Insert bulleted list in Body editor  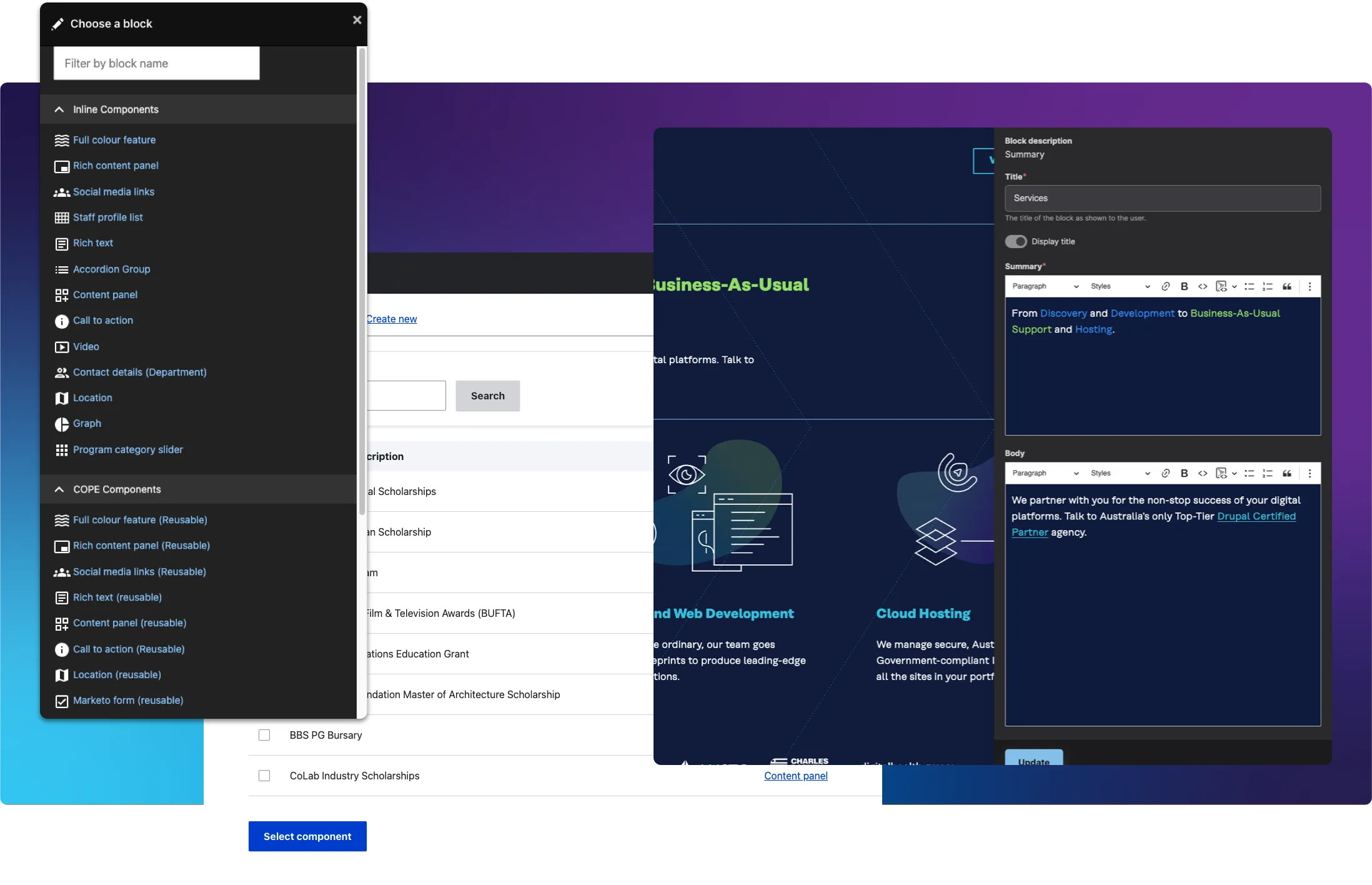click(x=1250, y=474)
